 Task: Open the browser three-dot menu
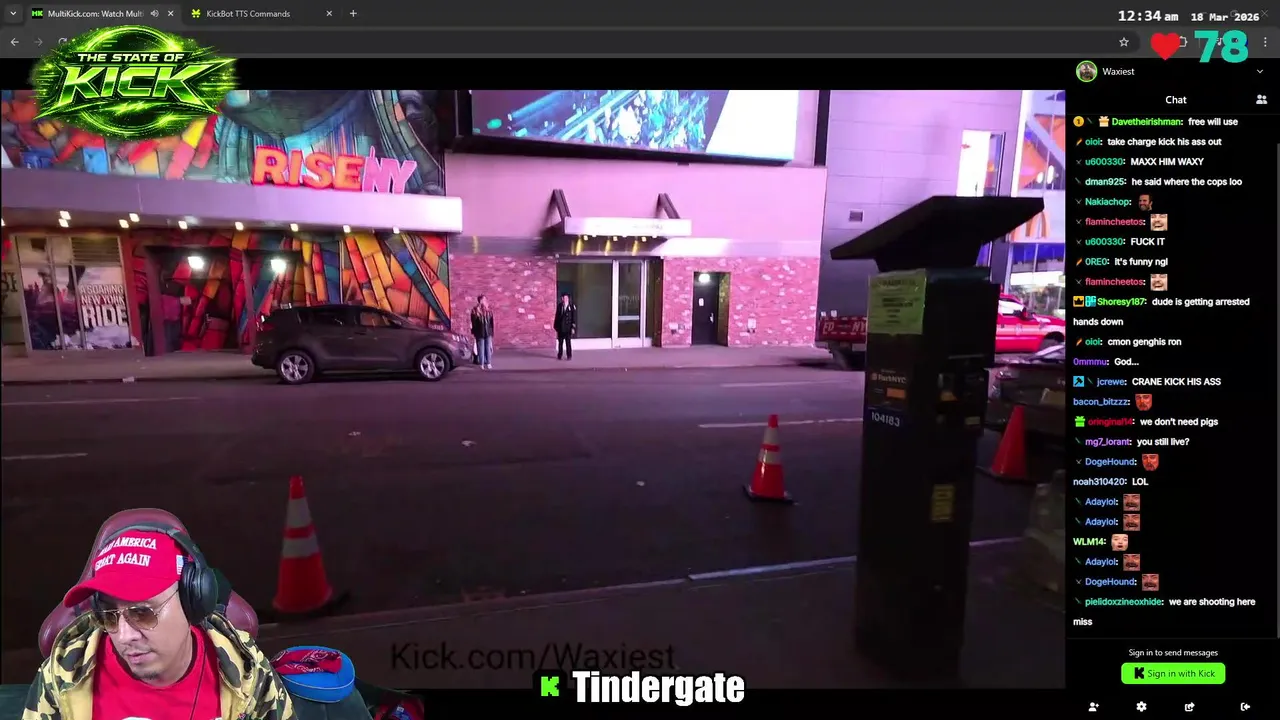[1266, 42]
